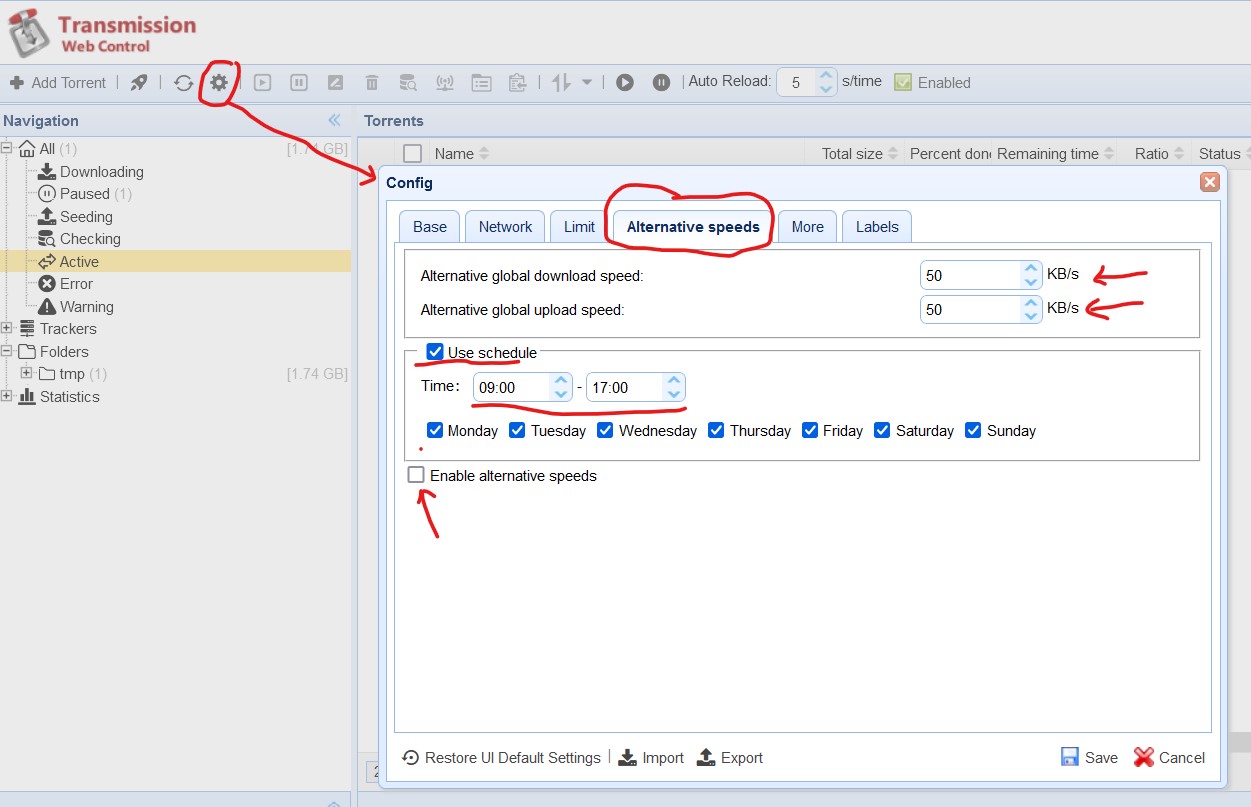Screen dimensions: 1251x807
Task: Uncheck Sunday in schedule days
Action: pos(973,430)
